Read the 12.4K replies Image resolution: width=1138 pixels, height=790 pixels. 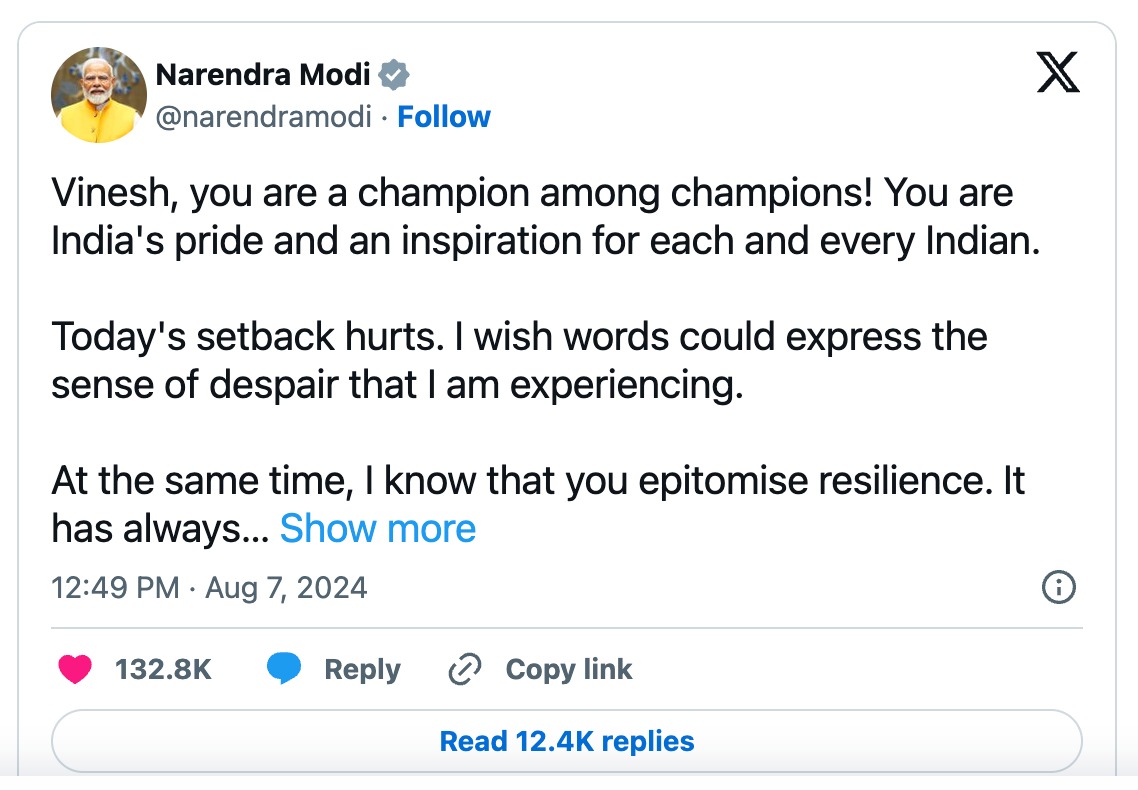pos(568,741)
